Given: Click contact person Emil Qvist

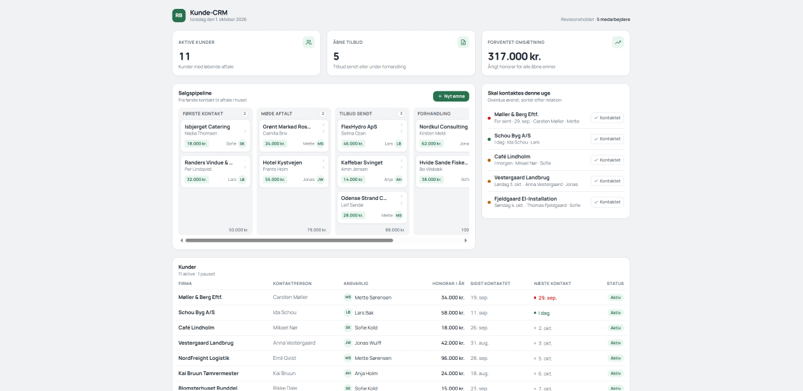Looking at the screenshot, I should click(x=284, y=358).
